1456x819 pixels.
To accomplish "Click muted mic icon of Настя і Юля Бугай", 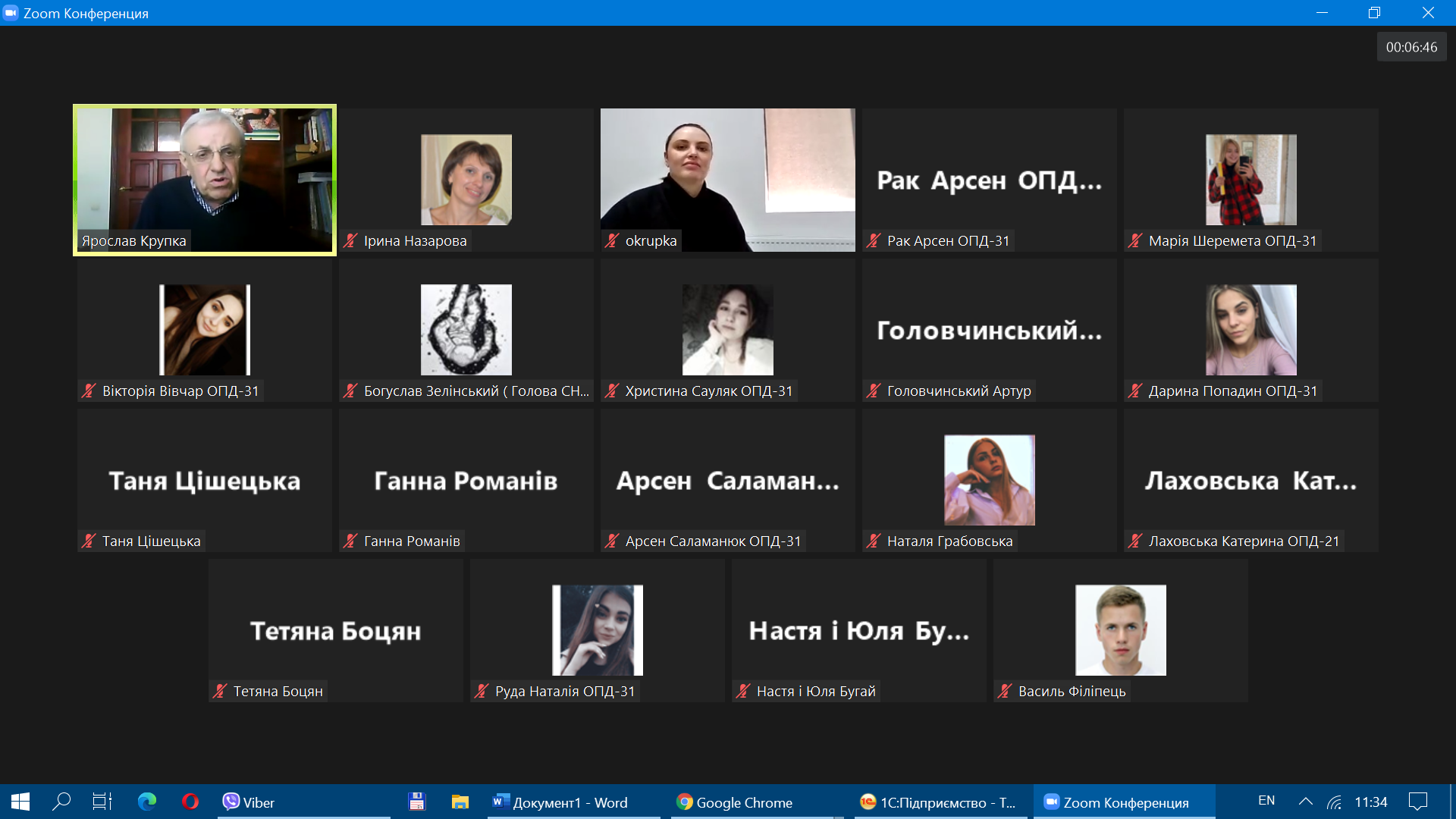I will pyautogui.click(x=743, y=692).
